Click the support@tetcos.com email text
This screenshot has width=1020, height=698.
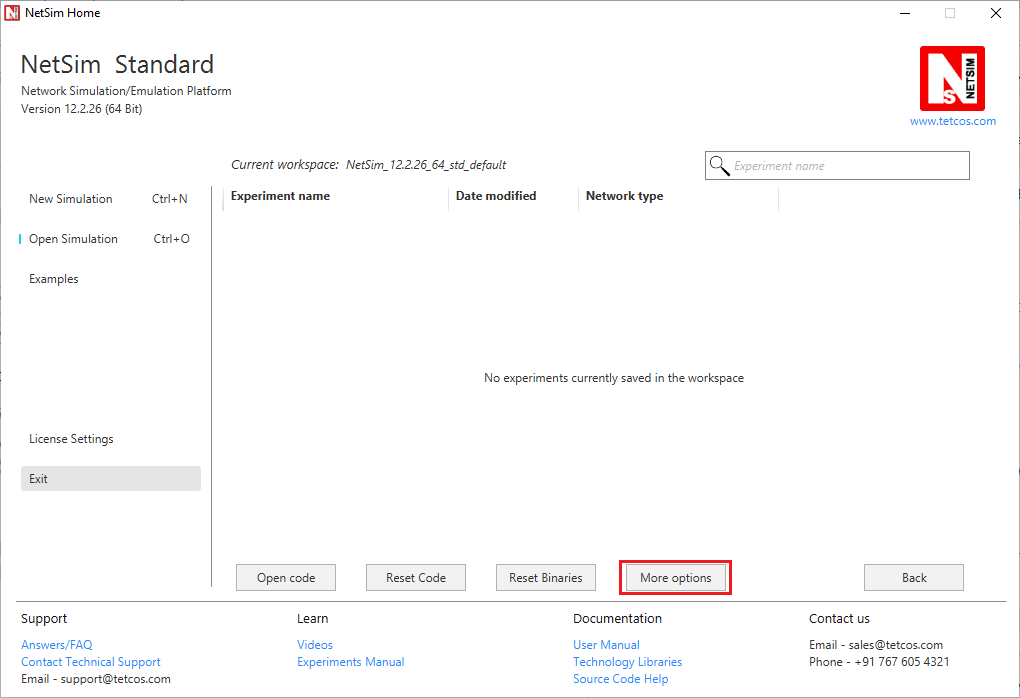116,678
